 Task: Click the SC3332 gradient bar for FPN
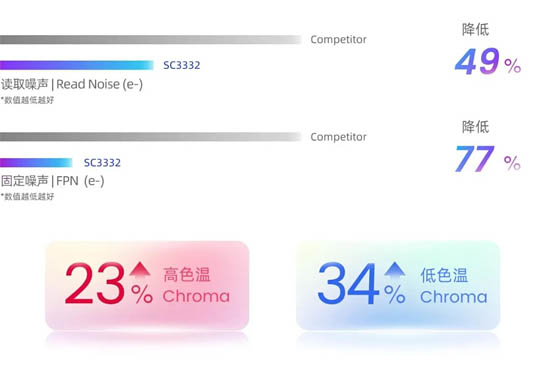[36, 162]
